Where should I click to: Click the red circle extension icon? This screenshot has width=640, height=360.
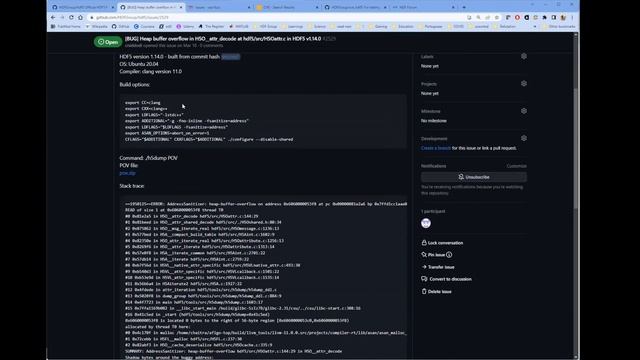point(517,18)
